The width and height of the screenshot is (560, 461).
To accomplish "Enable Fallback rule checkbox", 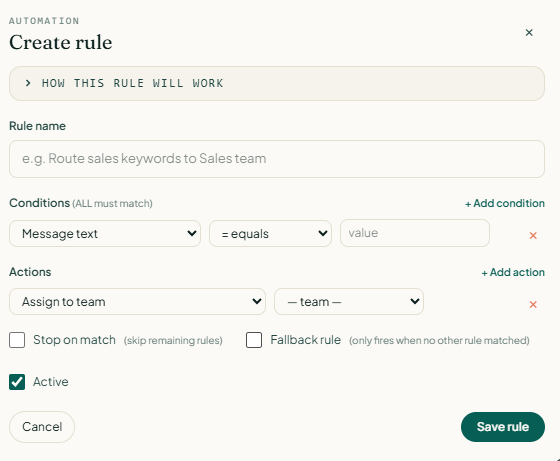I will tap(254, 340).
